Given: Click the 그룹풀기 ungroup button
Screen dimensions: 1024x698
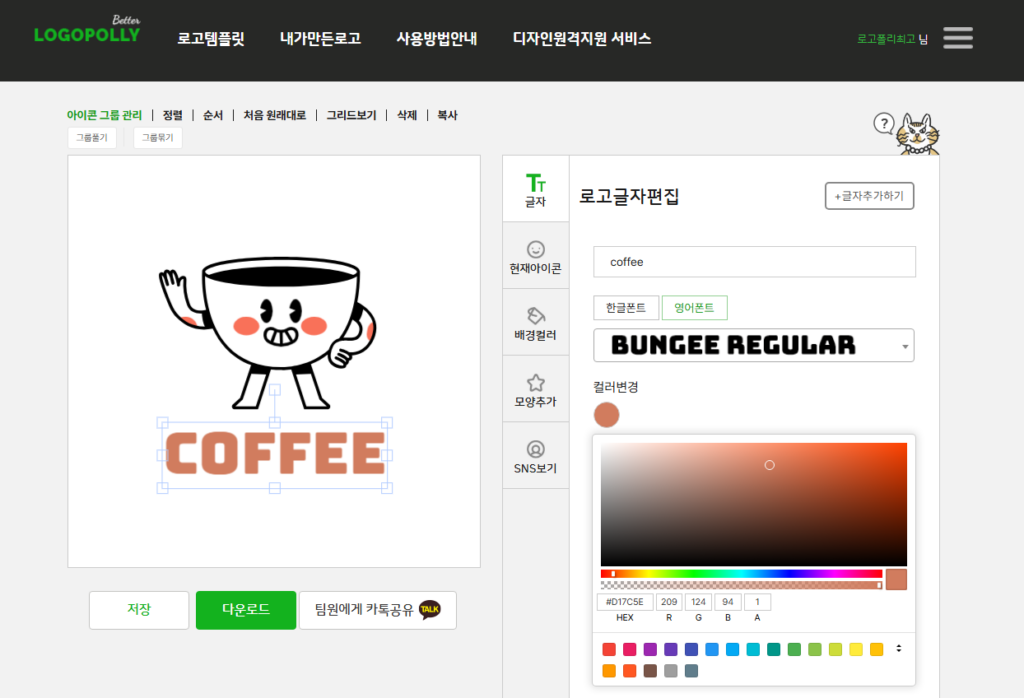Looking at the screenshot, I should point(92,138).
